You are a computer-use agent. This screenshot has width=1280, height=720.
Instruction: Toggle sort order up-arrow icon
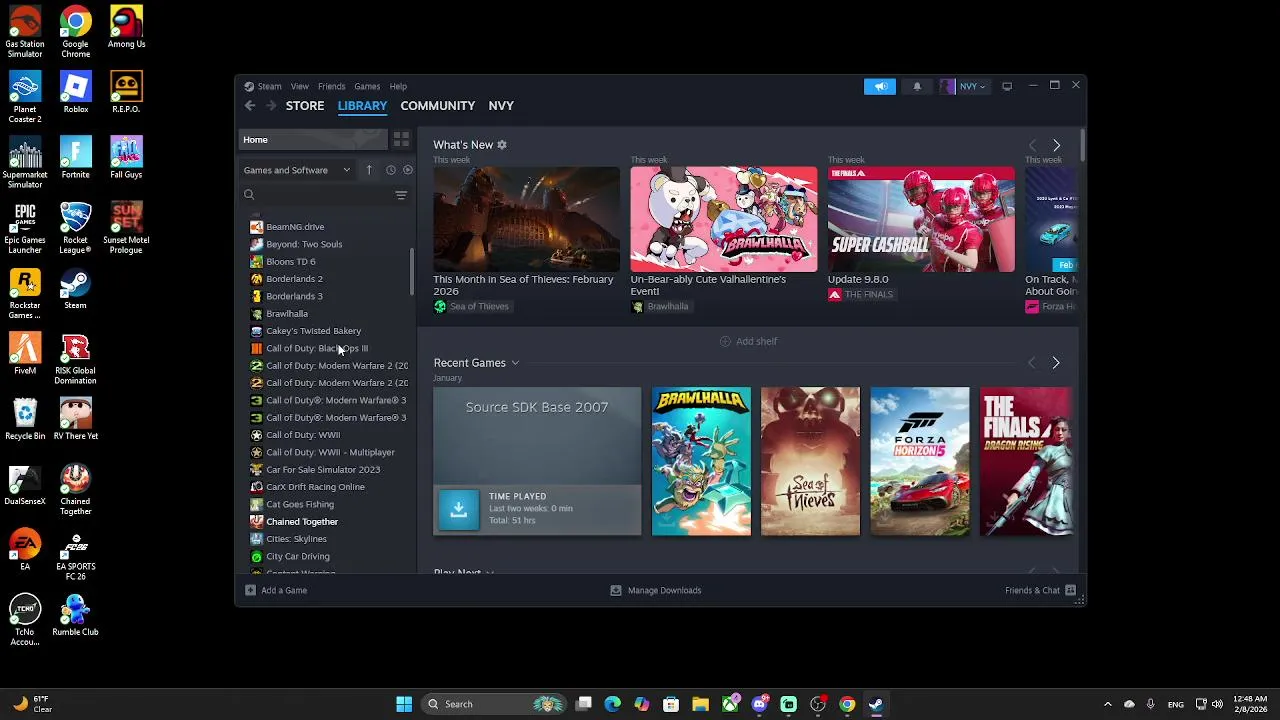click(x=369, y=170)
